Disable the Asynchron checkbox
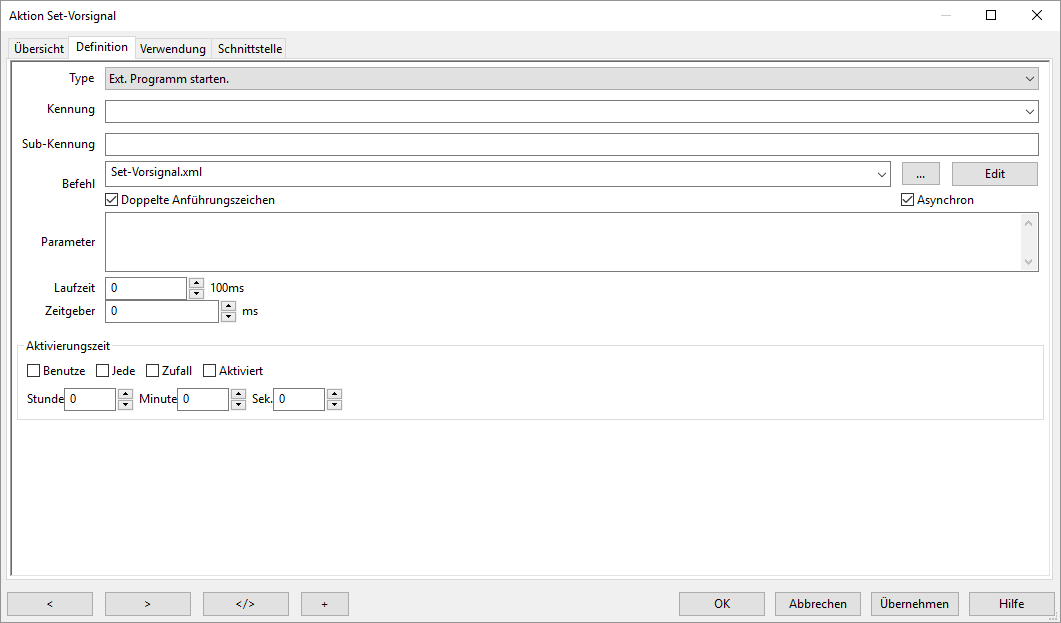The width and height of the screenshot is (1061, 623). point(908,200)
